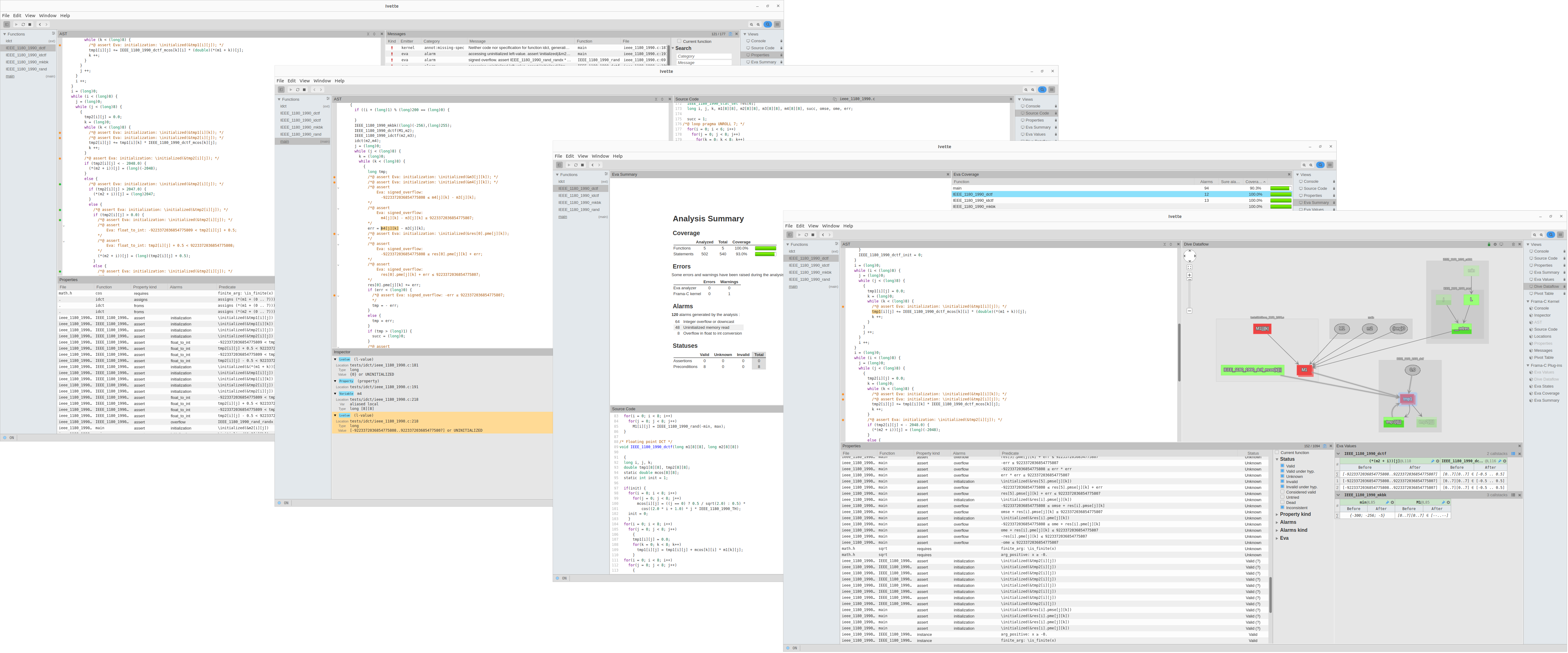Click the grid layout icon in front window toolbar
The height and width of the screenshot is (653, 1568).
[1560, 235]
